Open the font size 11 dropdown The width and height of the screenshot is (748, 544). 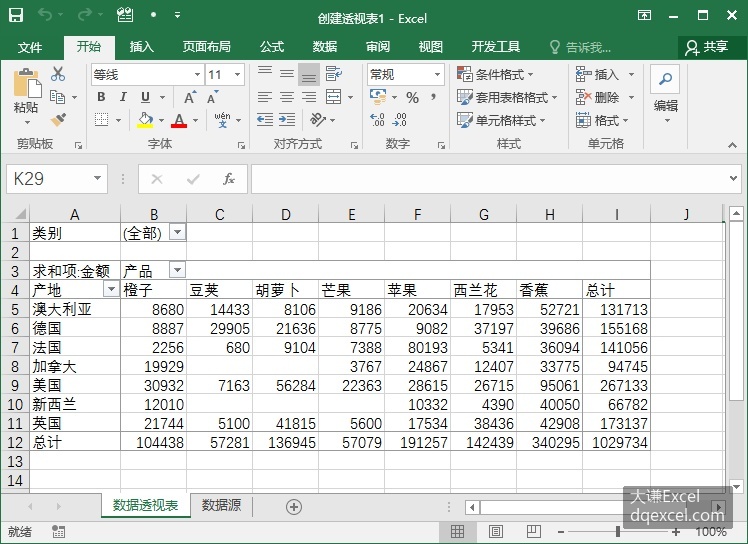coord(237,74)
